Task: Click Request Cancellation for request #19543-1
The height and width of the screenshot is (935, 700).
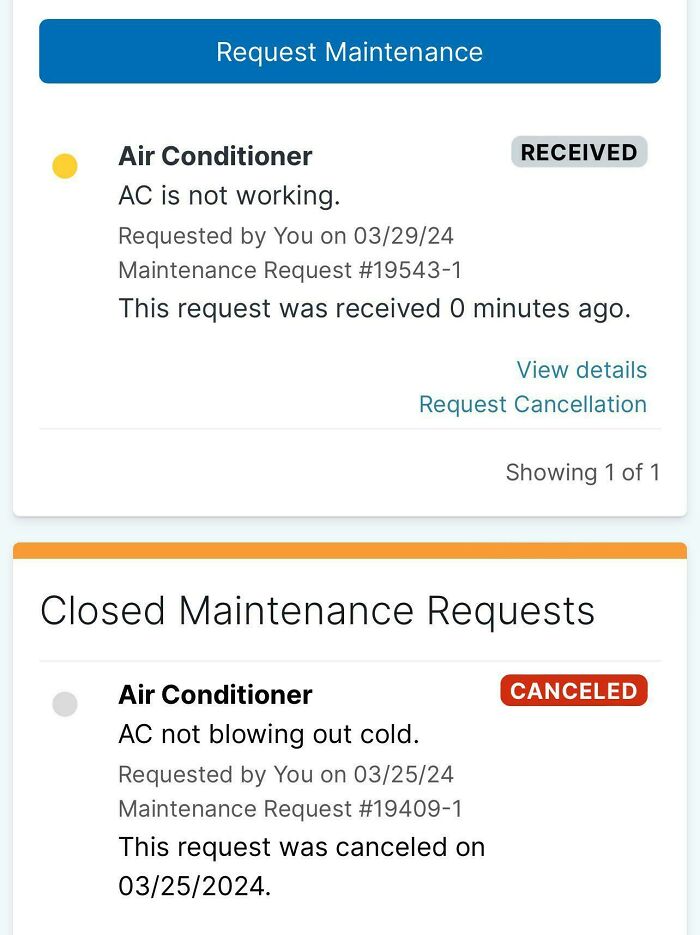Action: click(x=533, y=404)
